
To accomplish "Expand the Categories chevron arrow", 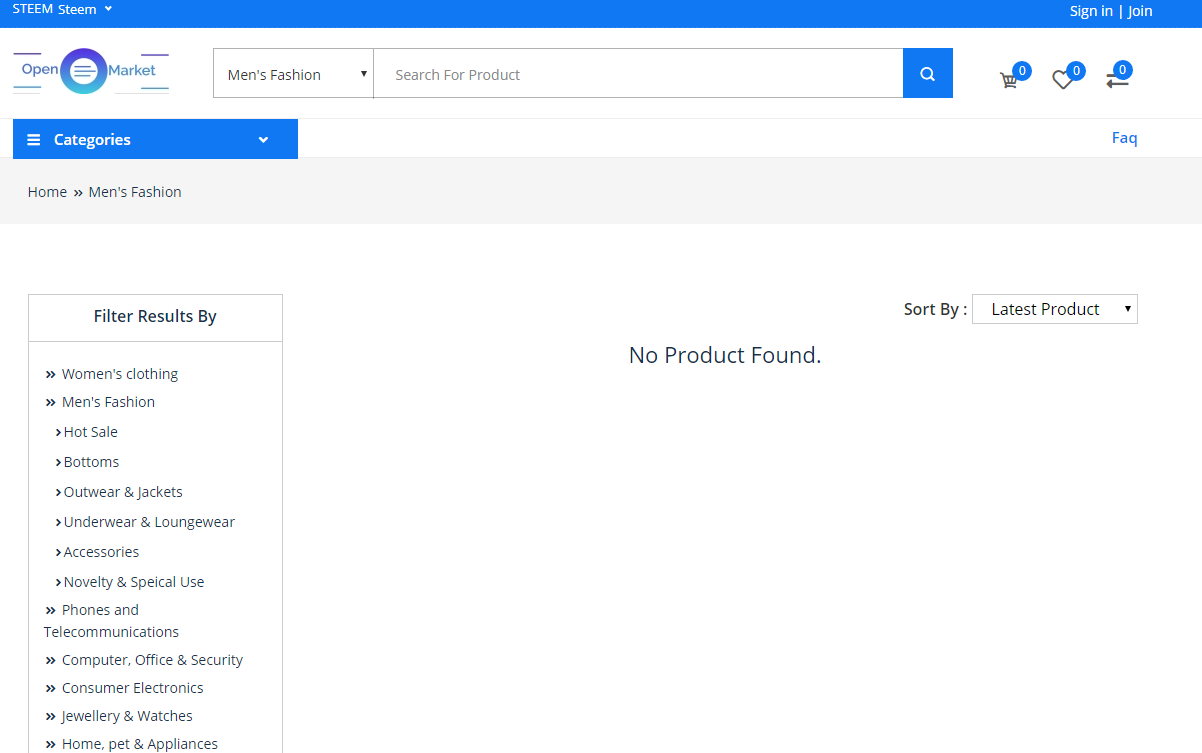I will coord(263,140).
